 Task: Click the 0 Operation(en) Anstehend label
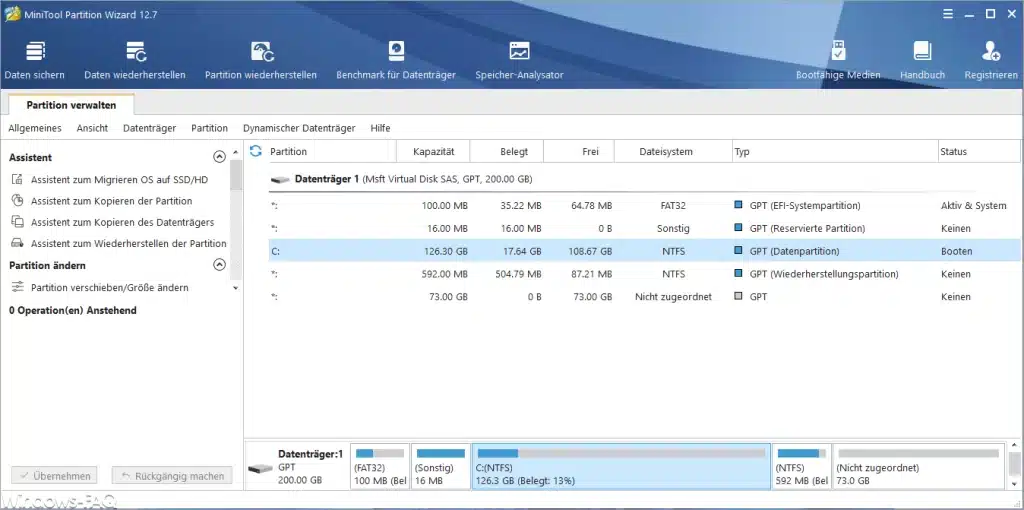[x=72, y=310]
